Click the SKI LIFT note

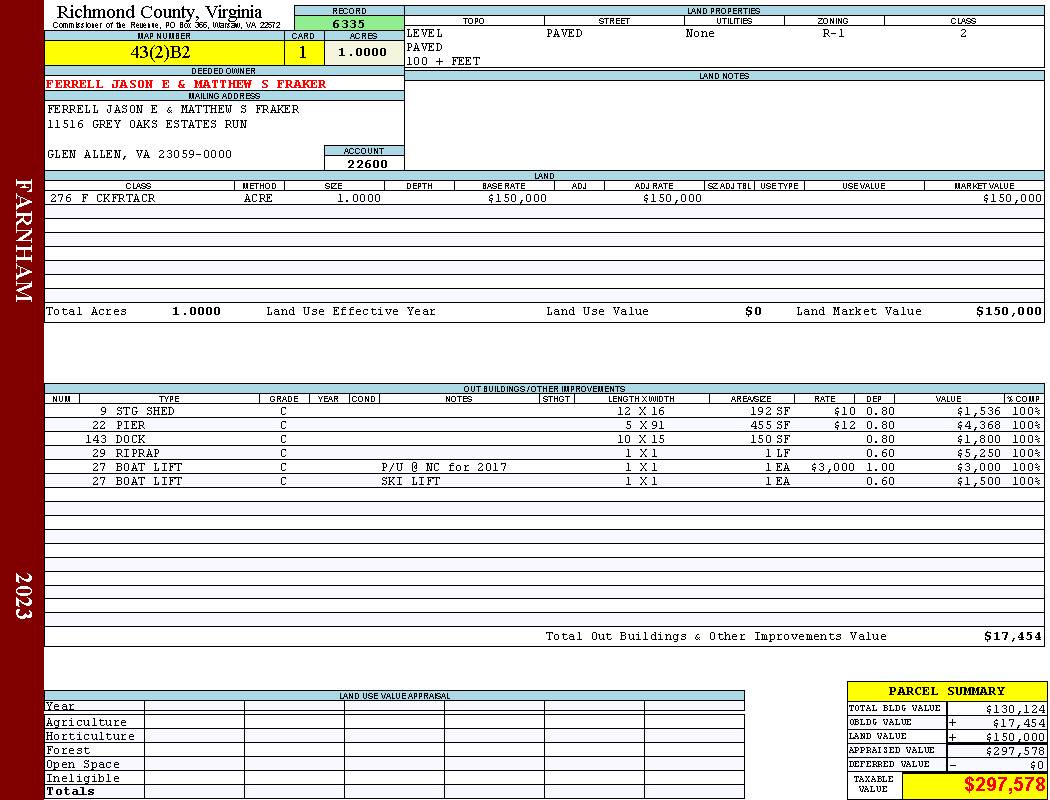(x=410, y=481)
